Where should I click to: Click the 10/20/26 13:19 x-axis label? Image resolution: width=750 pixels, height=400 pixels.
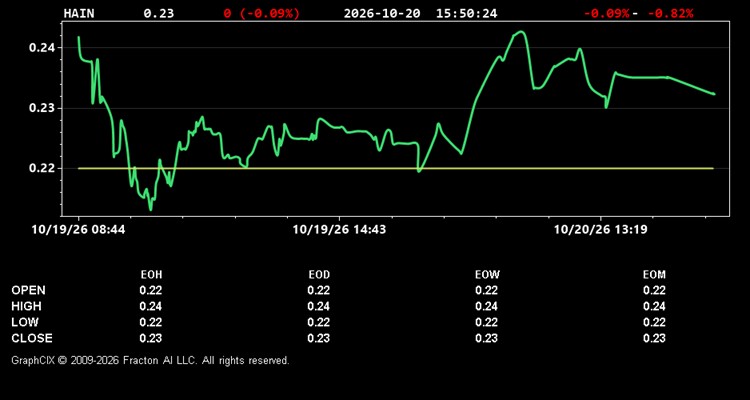coord(600,230)
